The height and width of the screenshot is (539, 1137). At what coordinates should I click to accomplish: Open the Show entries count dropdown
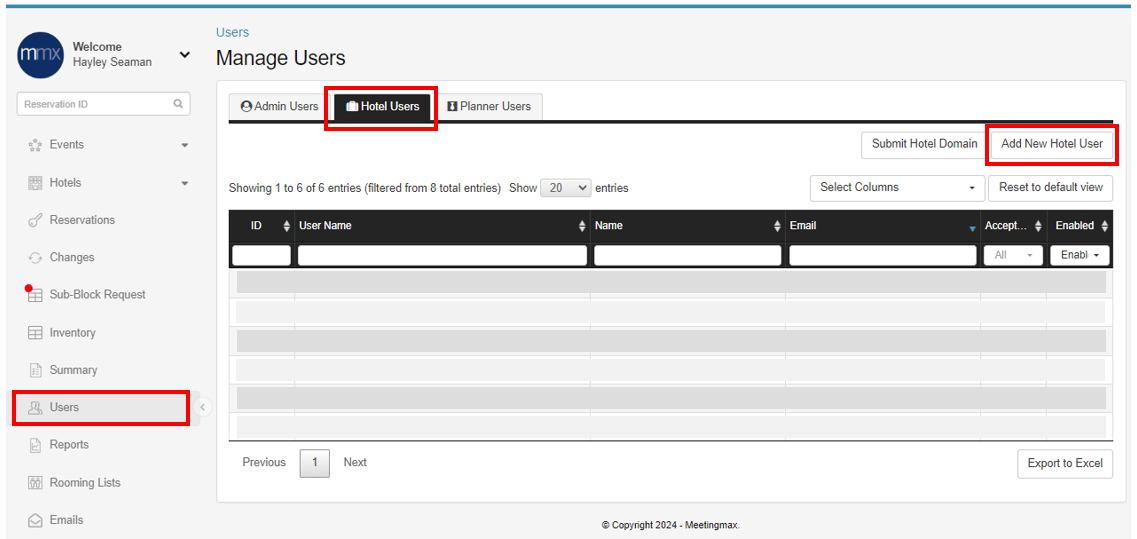tap(566, 188)
